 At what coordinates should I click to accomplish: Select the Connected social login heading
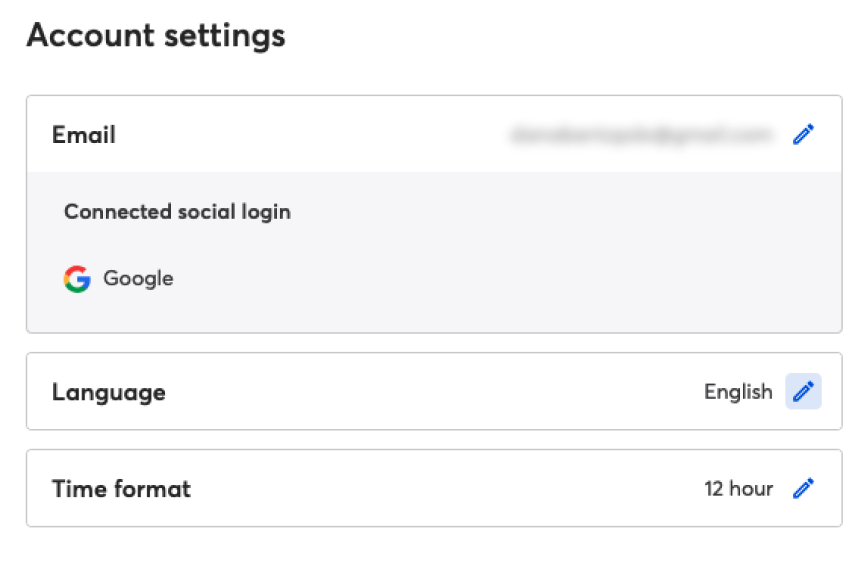pyautogui.click(x=177, y=212)
